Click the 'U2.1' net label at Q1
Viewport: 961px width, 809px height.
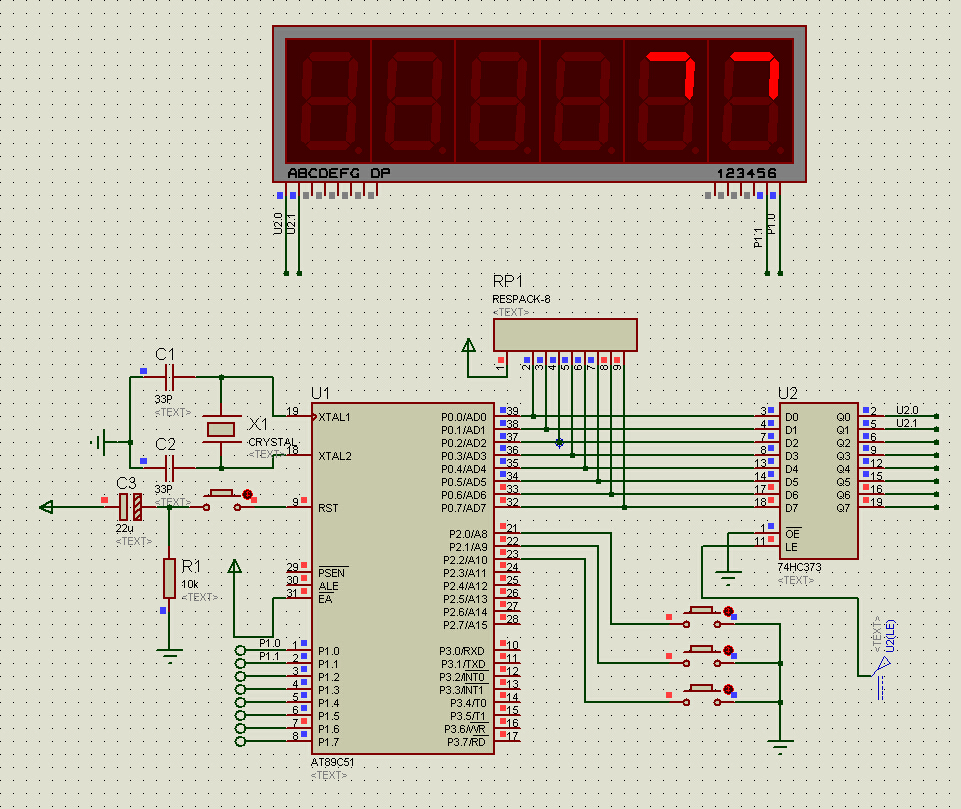[x=906, y=423]
